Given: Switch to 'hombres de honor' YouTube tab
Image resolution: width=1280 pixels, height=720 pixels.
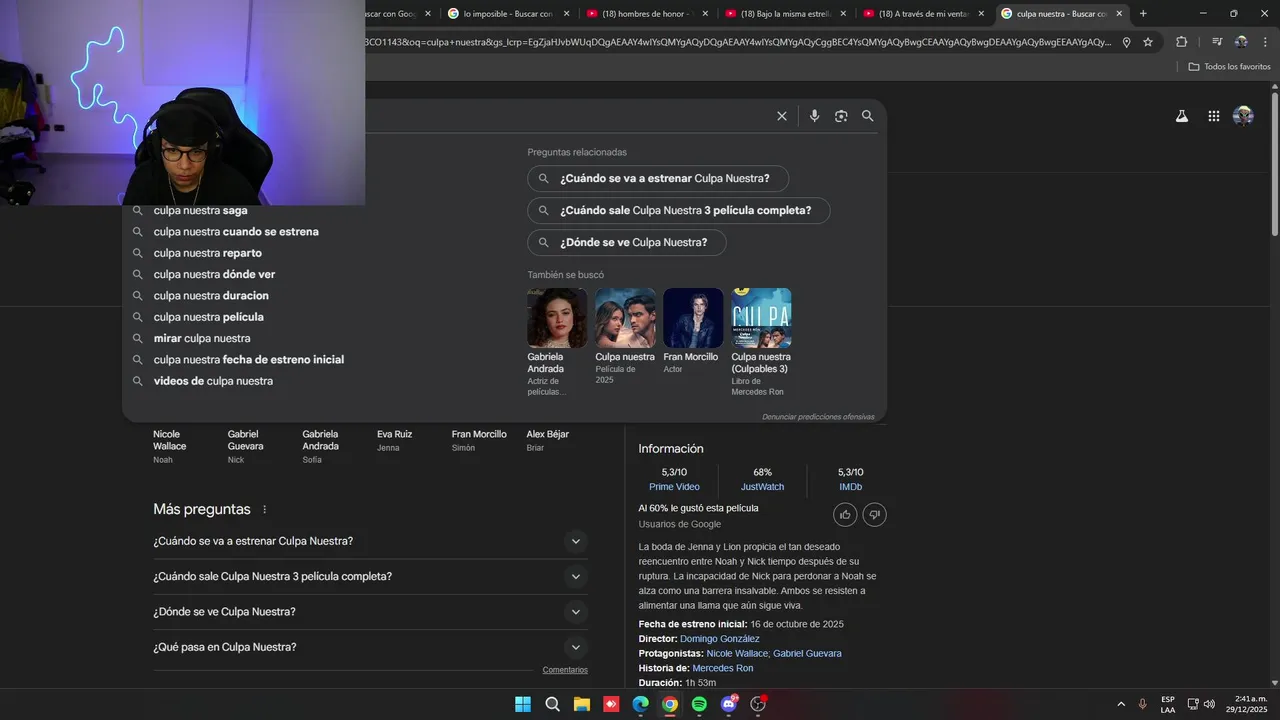Looking at the screenshot, I should [x=647, y=13].
